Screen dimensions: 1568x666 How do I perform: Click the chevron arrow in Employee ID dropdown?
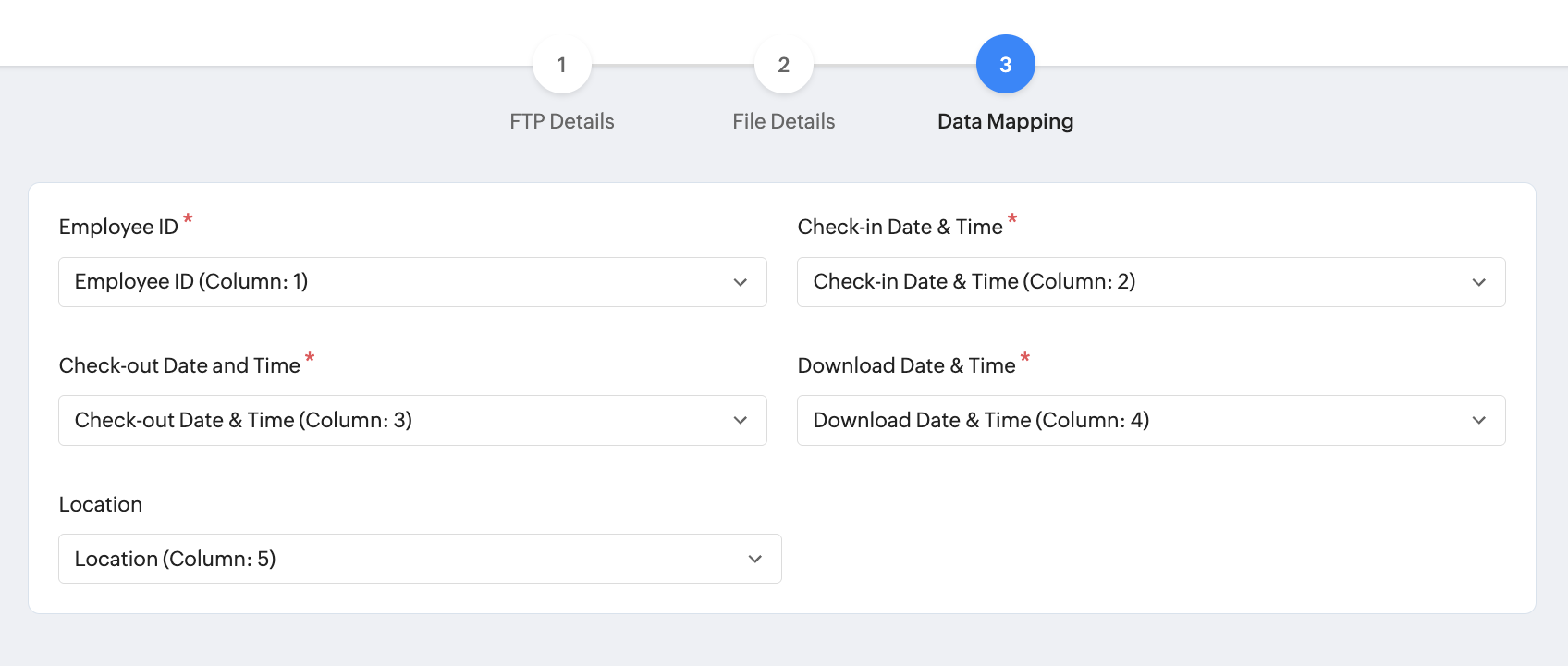740,282
